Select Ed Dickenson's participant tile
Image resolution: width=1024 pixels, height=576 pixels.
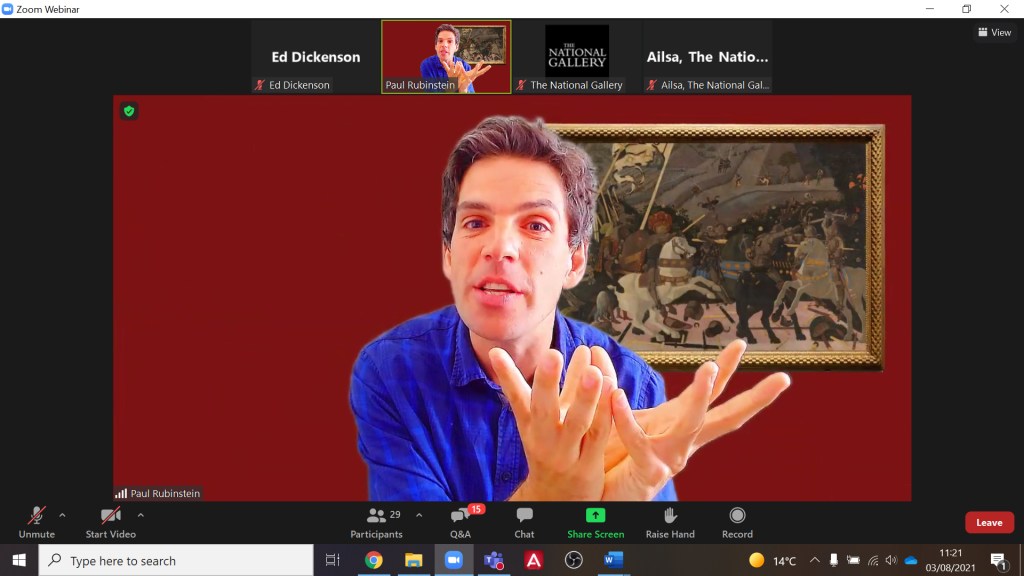pos(315,57)
